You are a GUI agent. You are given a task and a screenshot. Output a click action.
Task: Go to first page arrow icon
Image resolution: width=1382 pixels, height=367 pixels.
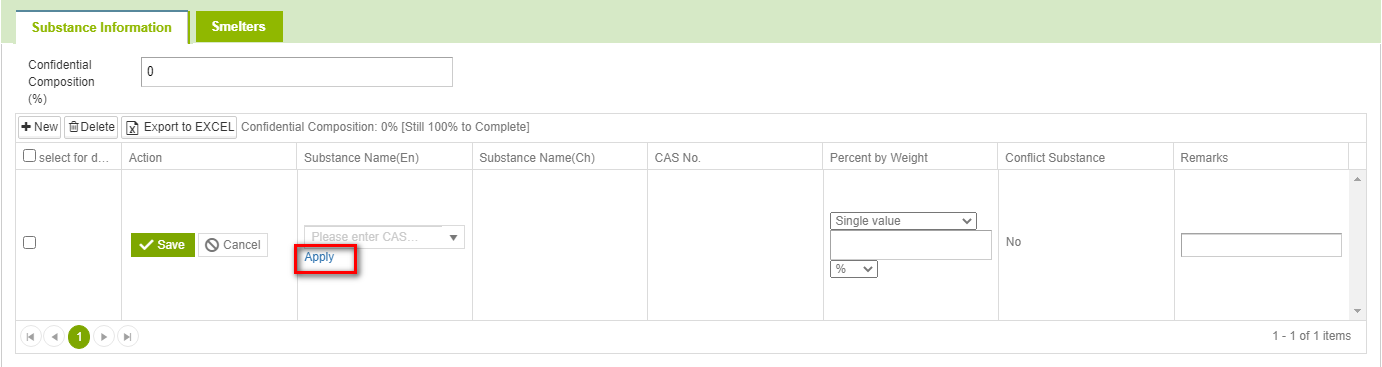click(x=30, y=337)
